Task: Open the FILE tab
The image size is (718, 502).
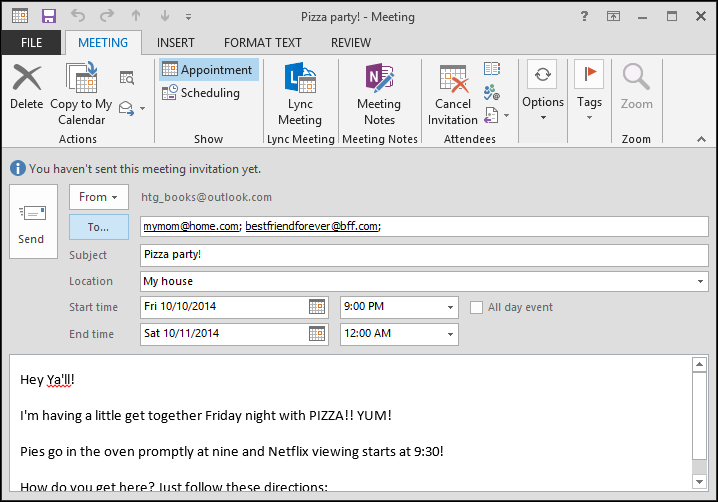Action: pos(31,43)
